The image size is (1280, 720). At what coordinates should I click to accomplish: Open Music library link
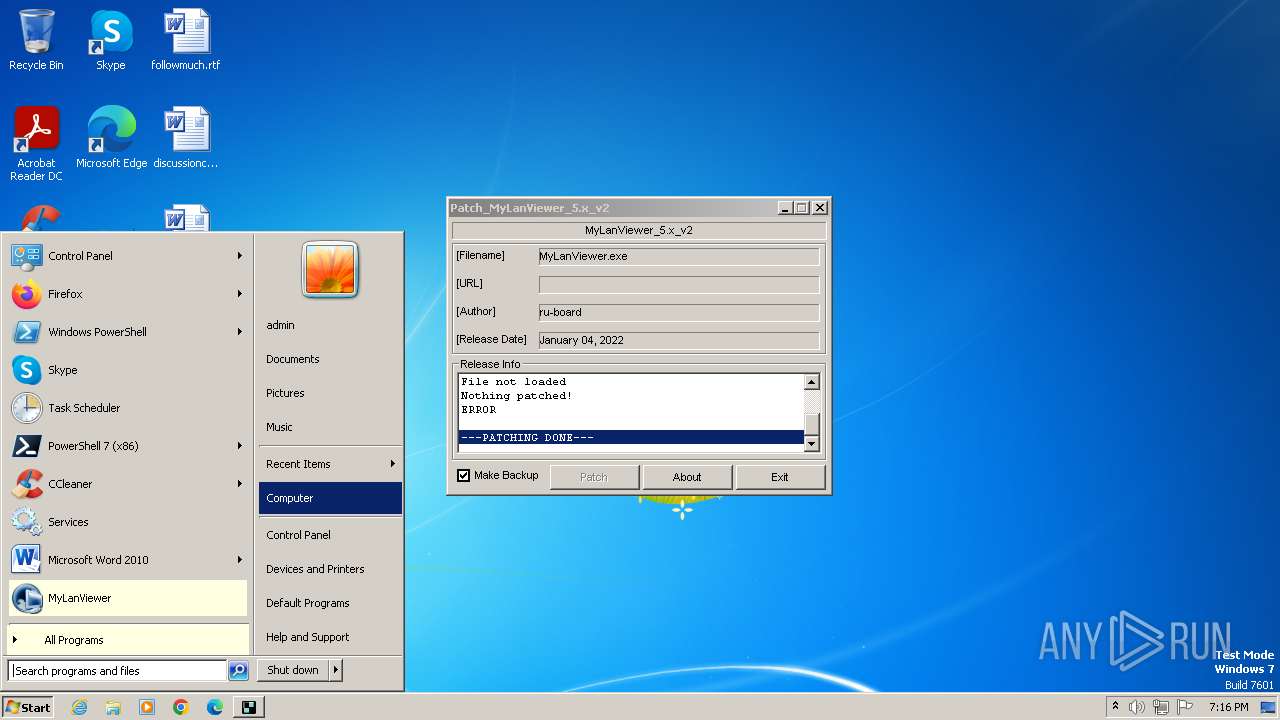pyautogui.click(x=330, y=427)
